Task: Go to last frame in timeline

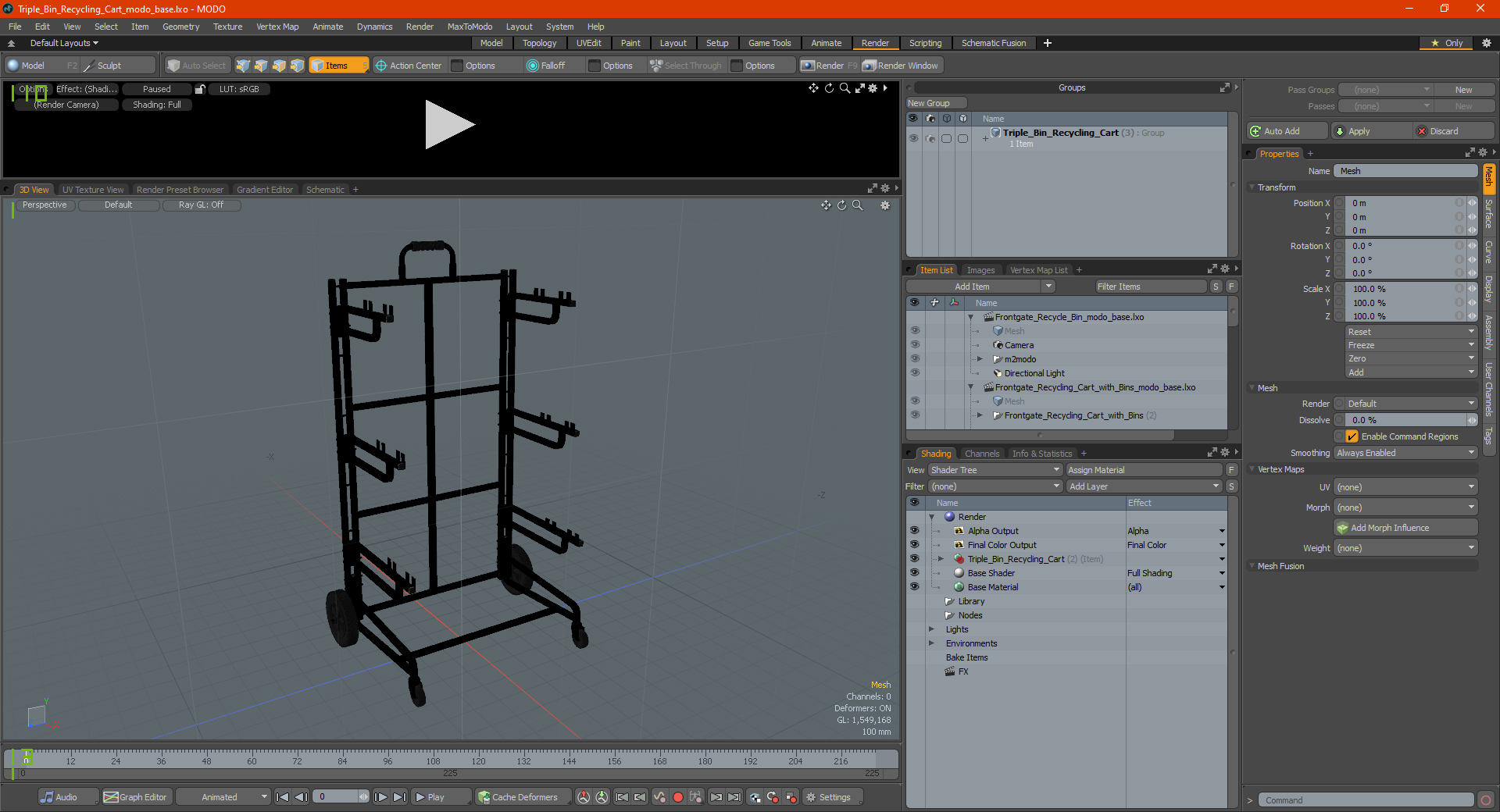Action: 399,797
